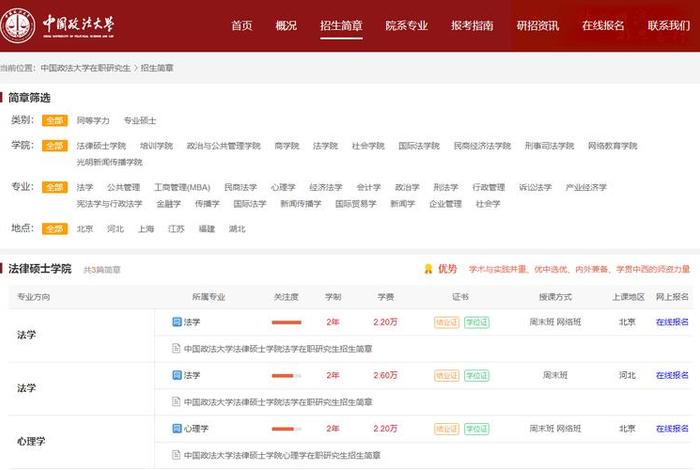Filter 地点 by 江苏
700x470 pixels.
click(x=176, y=229)
